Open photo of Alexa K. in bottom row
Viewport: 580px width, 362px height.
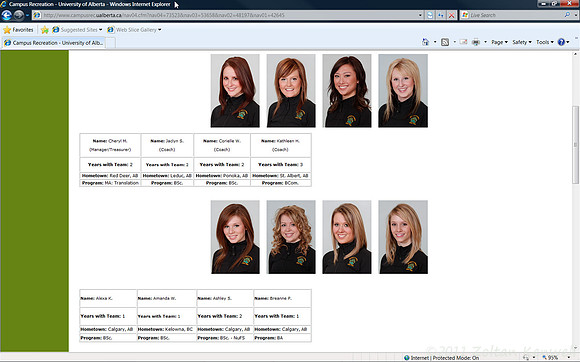pyautogui.click(x=235, y=237)
